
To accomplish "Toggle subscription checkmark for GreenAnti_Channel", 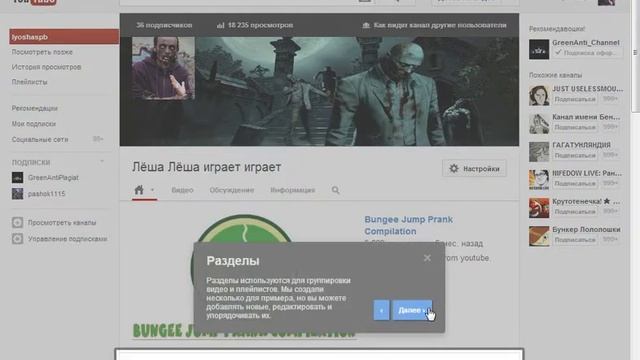I will 558,53.
